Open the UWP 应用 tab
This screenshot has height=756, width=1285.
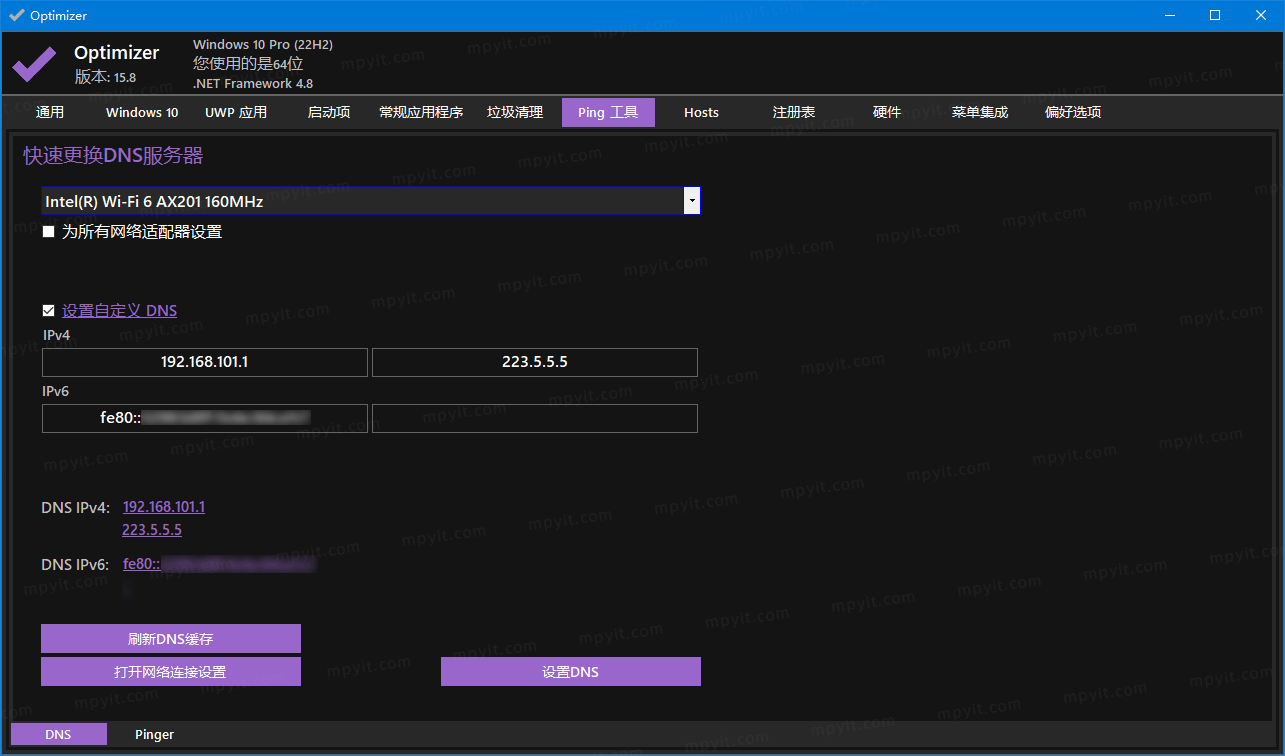(x=236, y=112)
